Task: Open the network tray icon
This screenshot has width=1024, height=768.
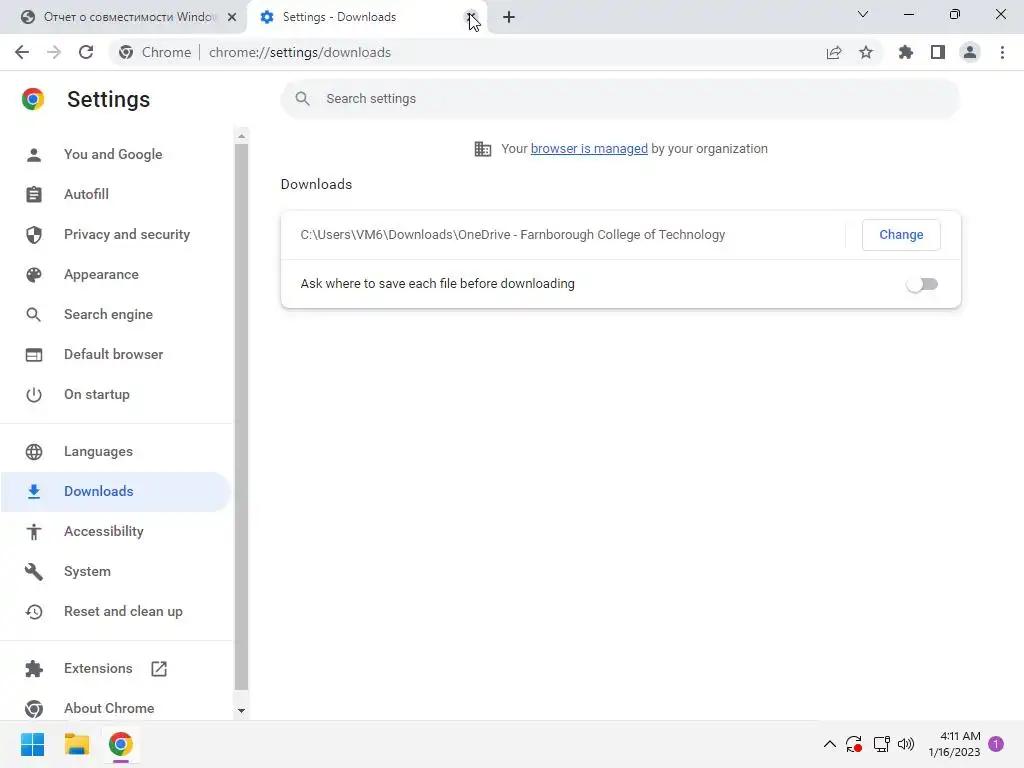Action: (882, 744)
